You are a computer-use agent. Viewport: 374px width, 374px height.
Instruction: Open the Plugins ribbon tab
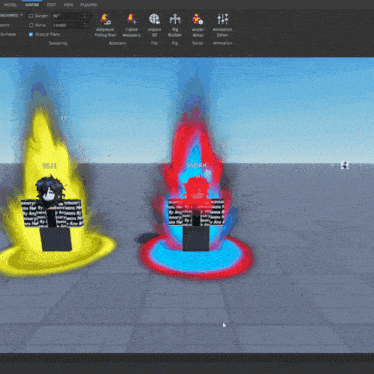click(89, 5)
